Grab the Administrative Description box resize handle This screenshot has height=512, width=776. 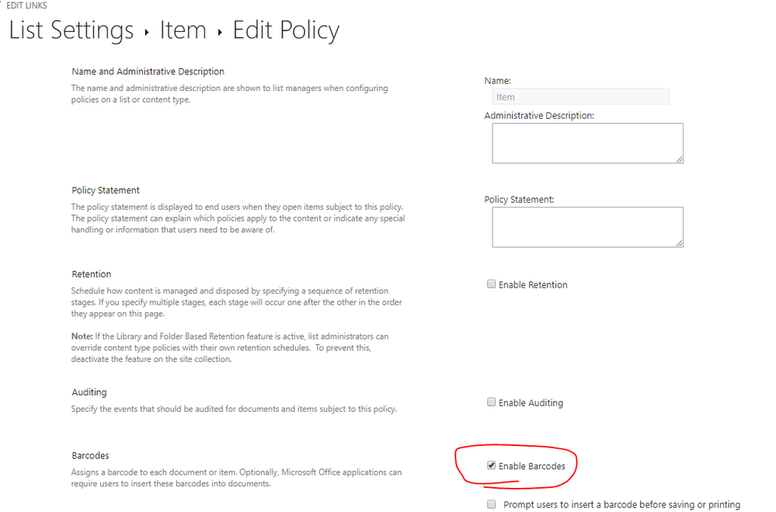(x=679, y=158)
